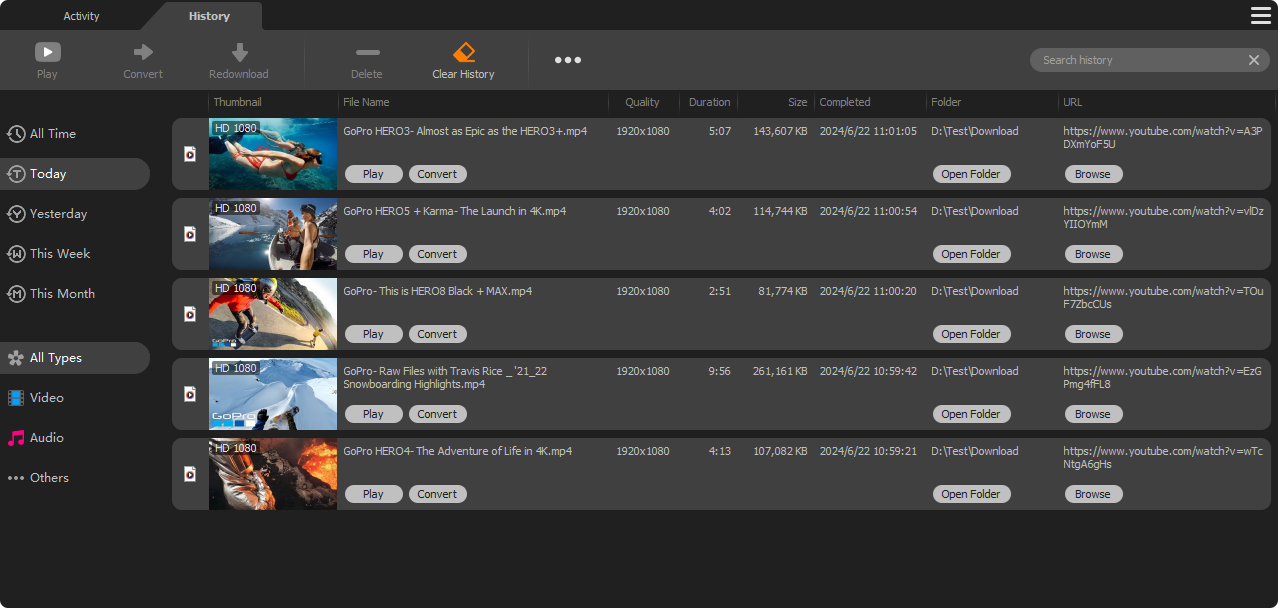Select the size value '261,161 KB'

780,372
